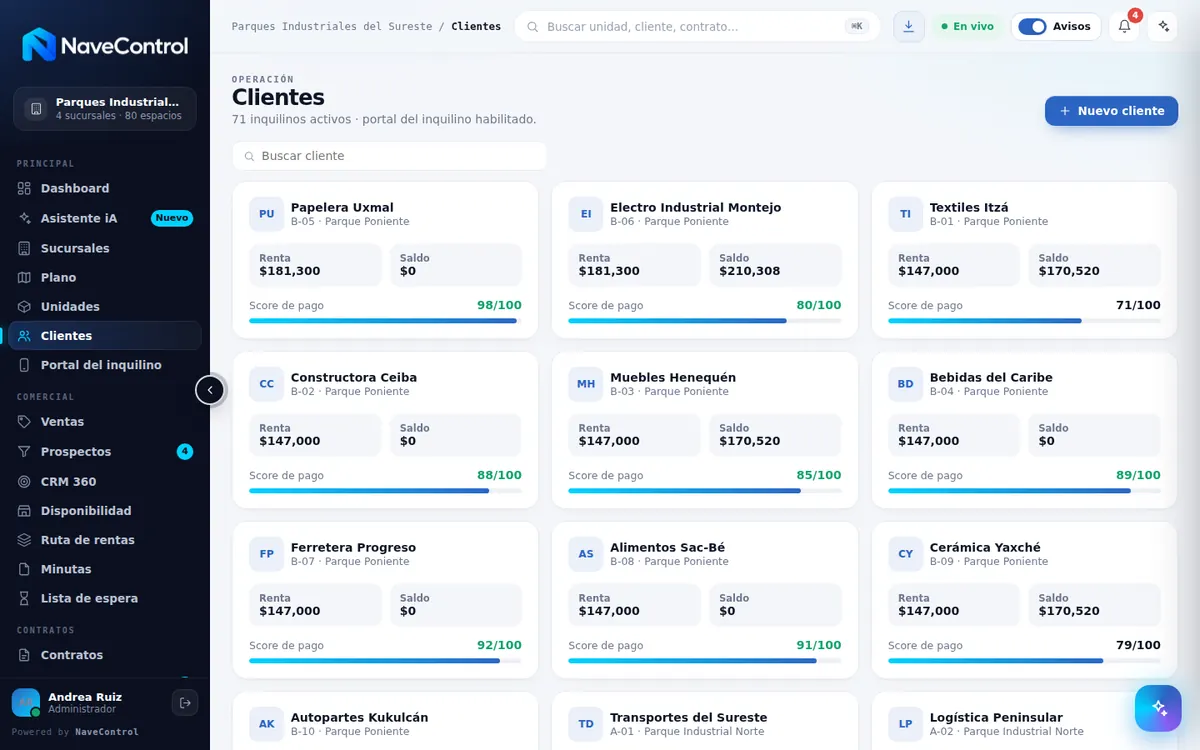The height and width of the screenshot is (750, 1200).
Task: Open the Disponibilidad calendar icon
Action: (x=25, y=510)
